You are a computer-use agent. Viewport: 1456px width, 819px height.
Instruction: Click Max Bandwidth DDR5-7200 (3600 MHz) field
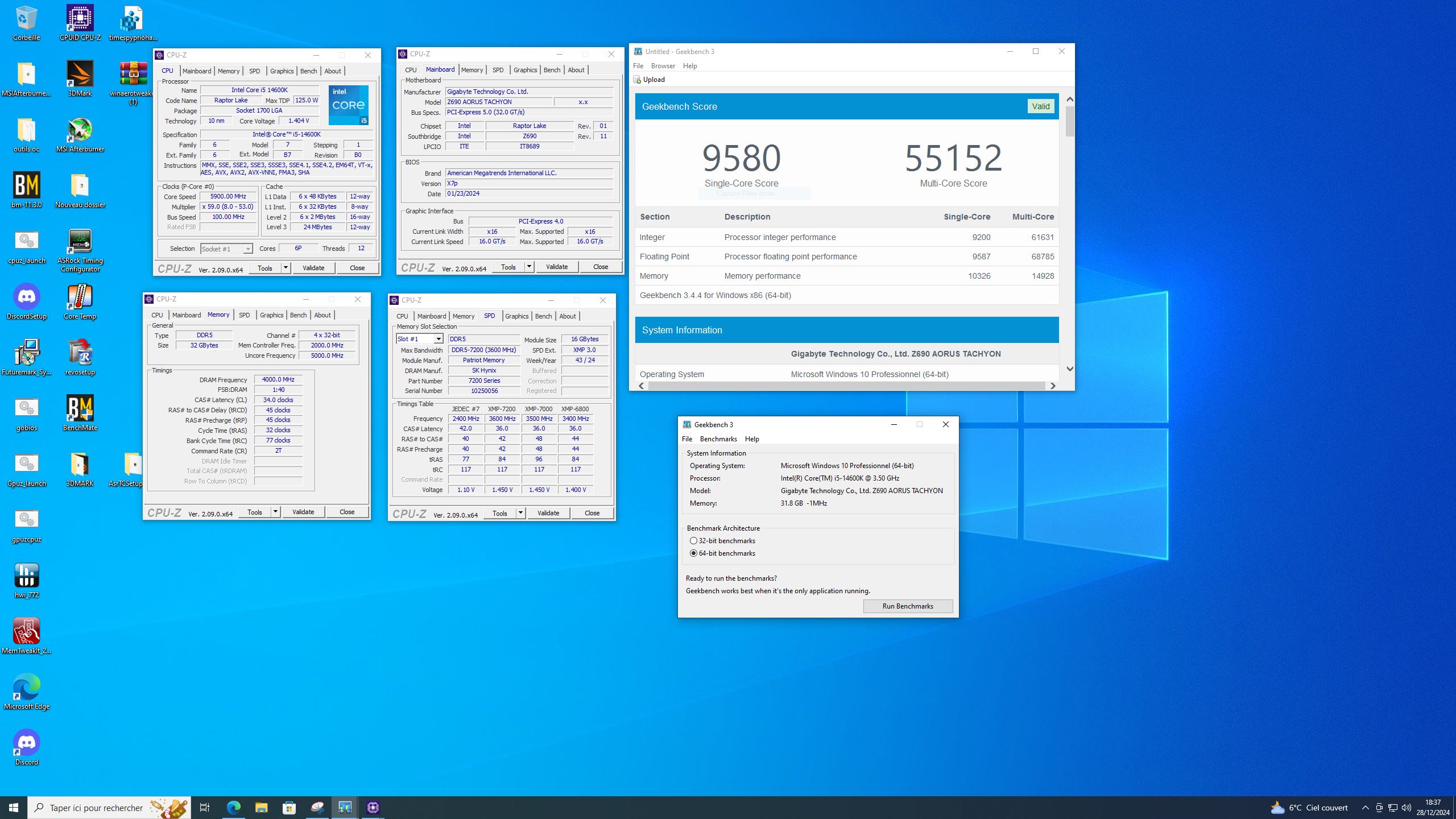point(484,350)
